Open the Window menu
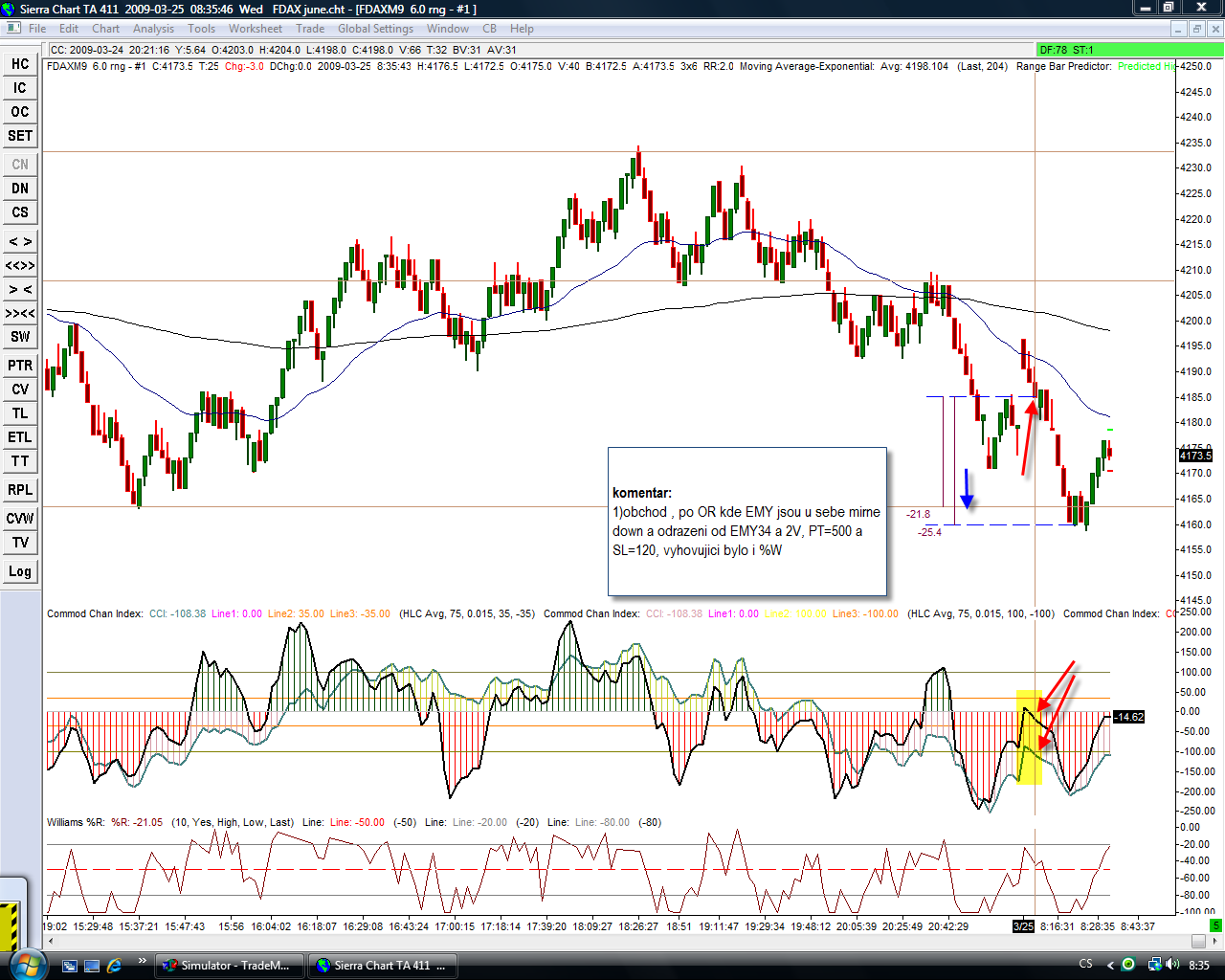The height and width of the screenshot is (980, 1225). [x=448, y=29]
